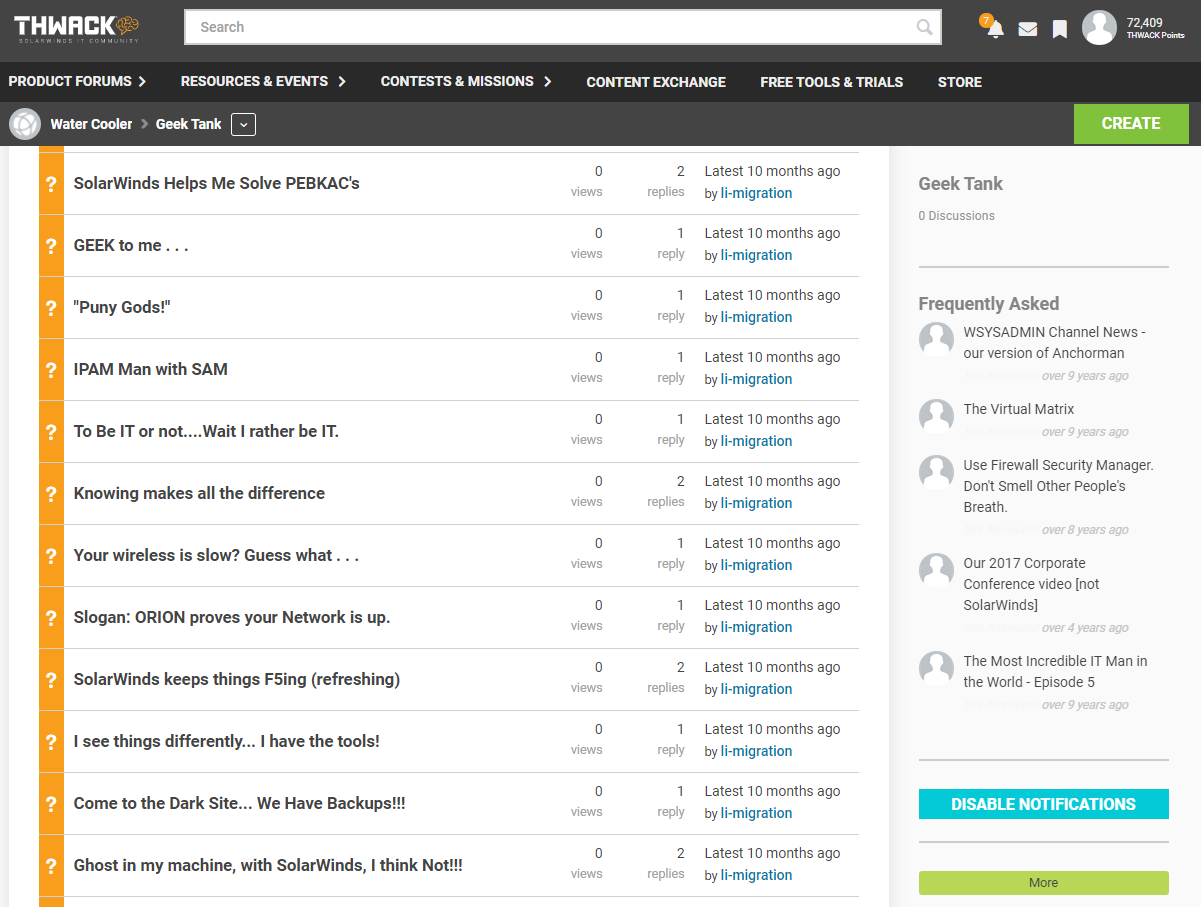
Task: Focus the Search input field
Action: (562, 27)
